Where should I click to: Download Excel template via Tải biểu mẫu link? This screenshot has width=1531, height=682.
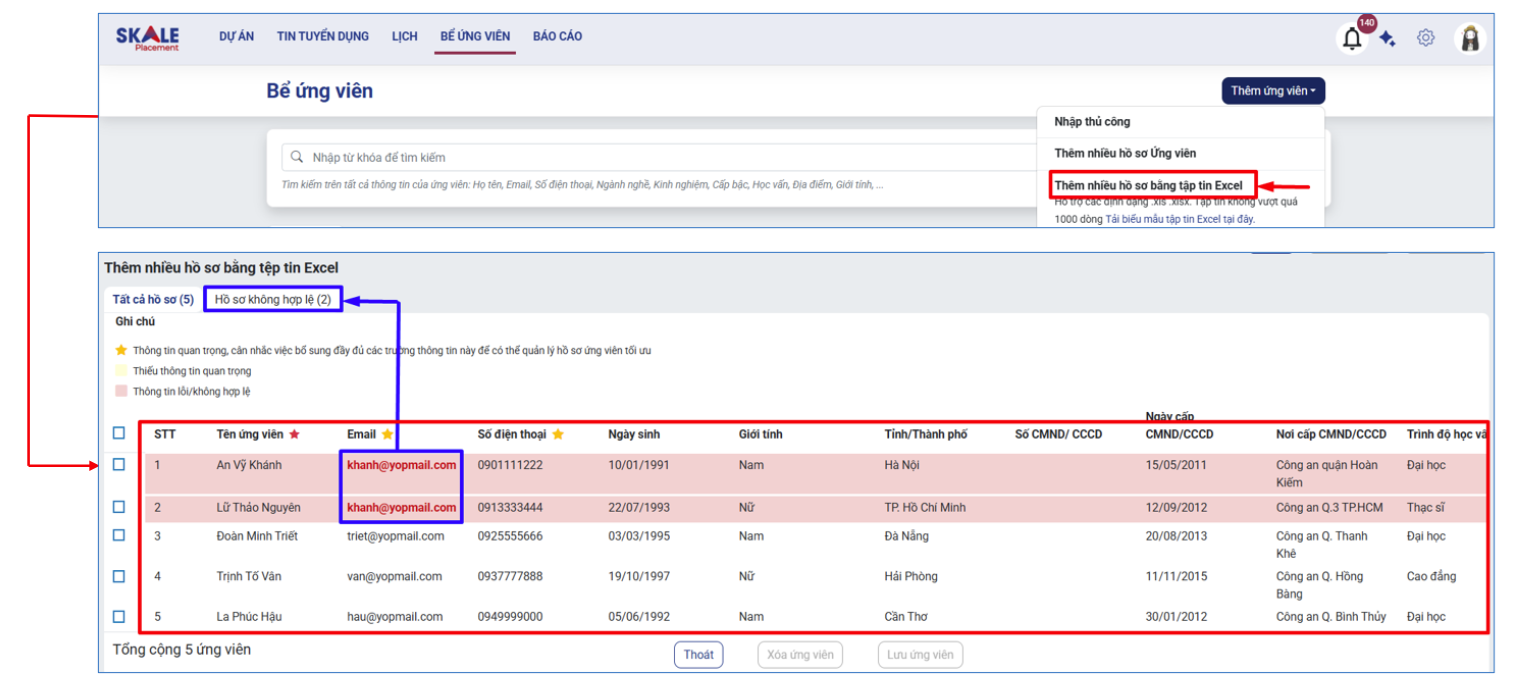click(1179, 219)
